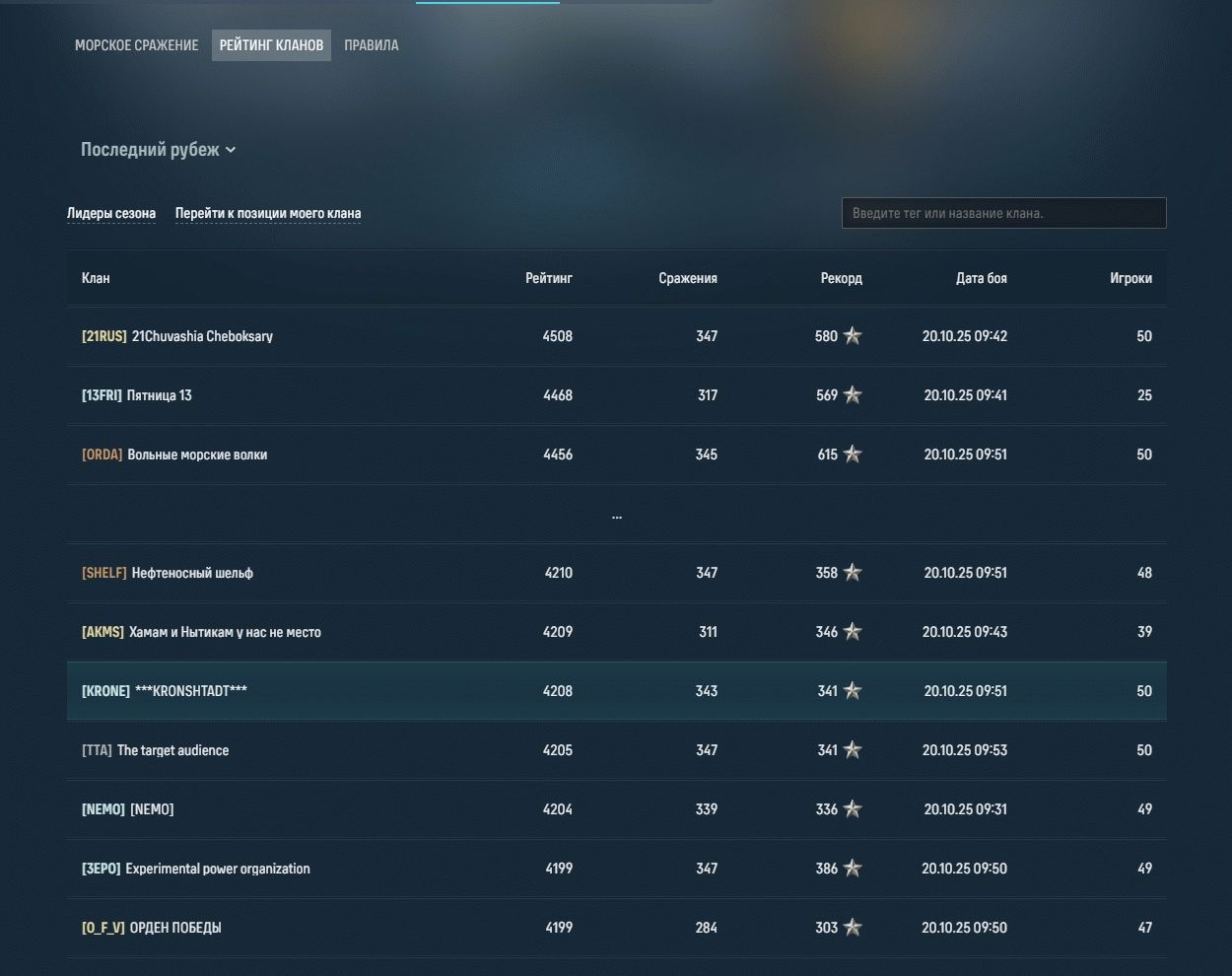Viewport: 1232px width, 976px height.
Task: Click the Рейтинг column header
Action: 548,278
